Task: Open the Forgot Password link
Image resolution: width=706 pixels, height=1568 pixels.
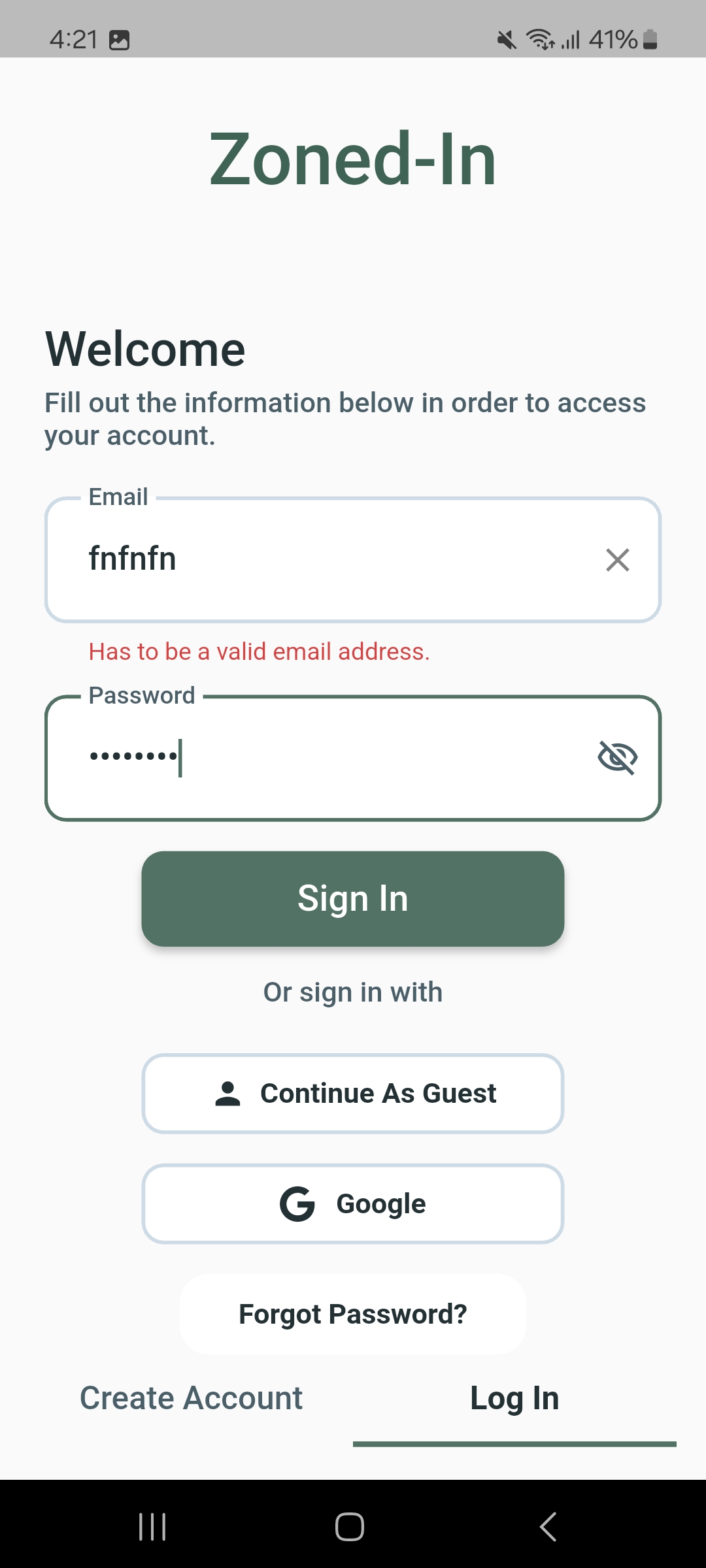Action: tap(353, 1314)
